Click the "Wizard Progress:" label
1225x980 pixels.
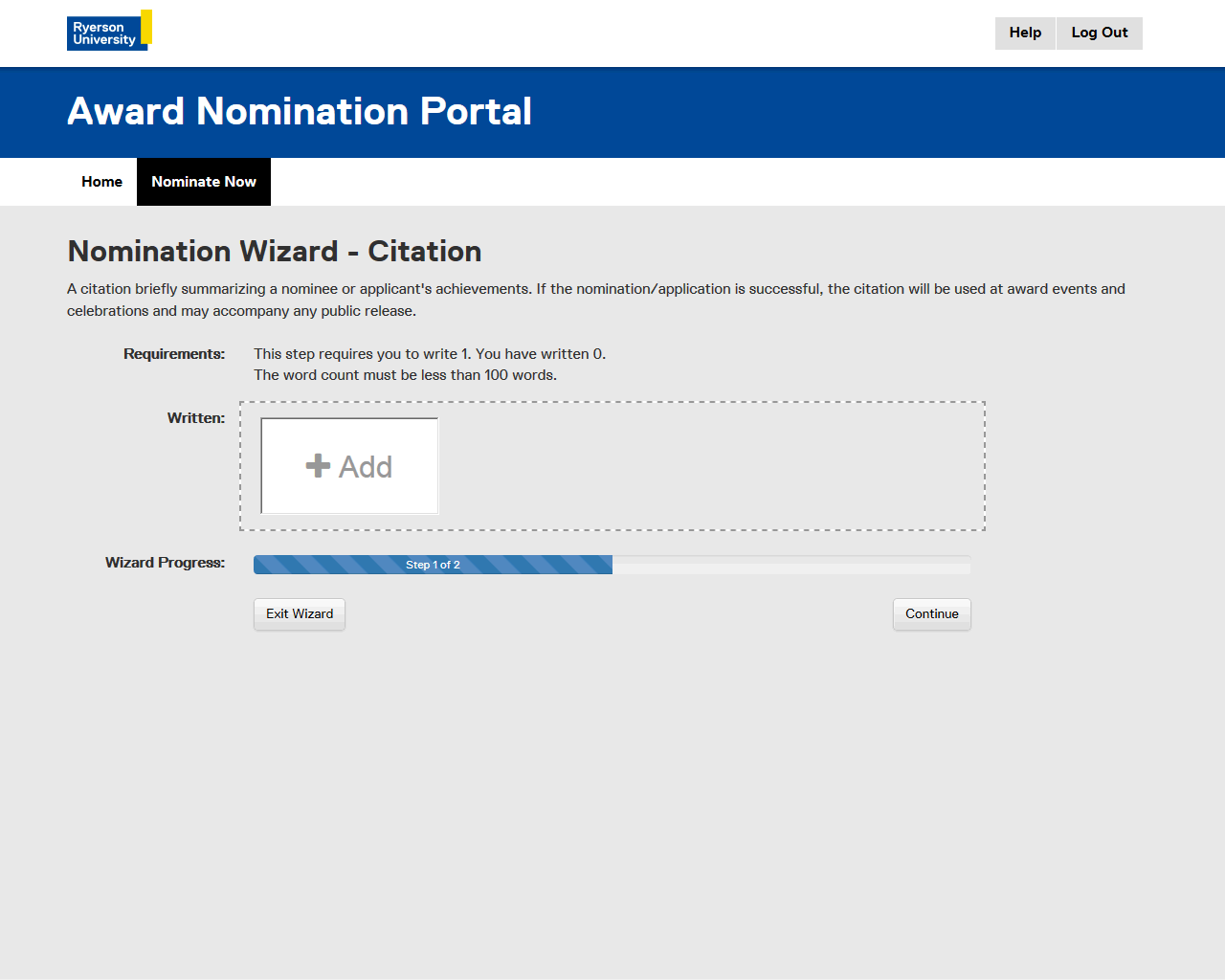pyautogui.click(x=165, y=563)
